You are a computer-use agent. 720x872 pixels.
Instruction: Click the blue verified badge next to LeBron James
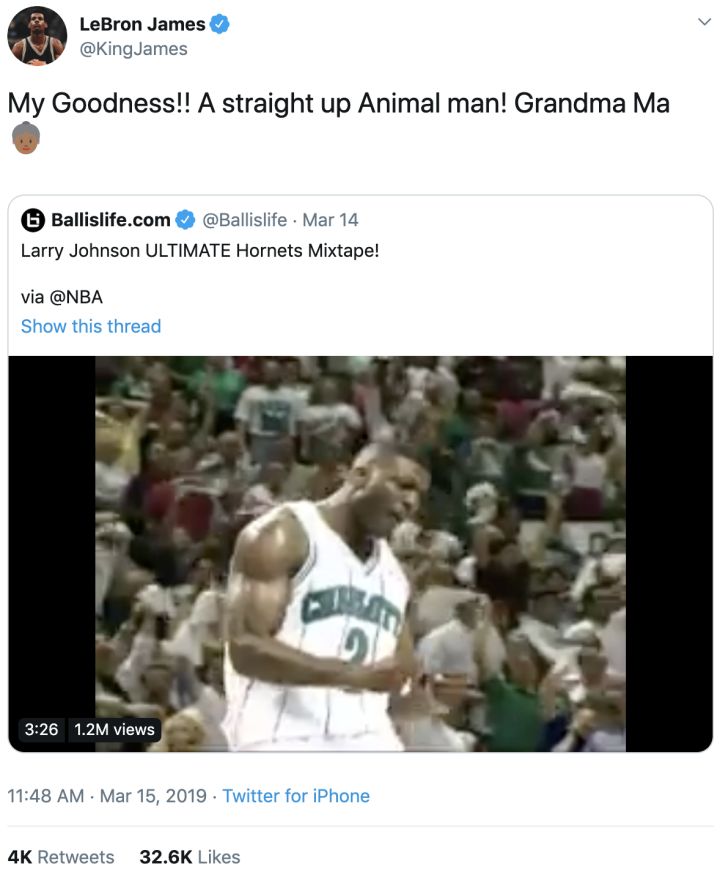coord(221,25)
